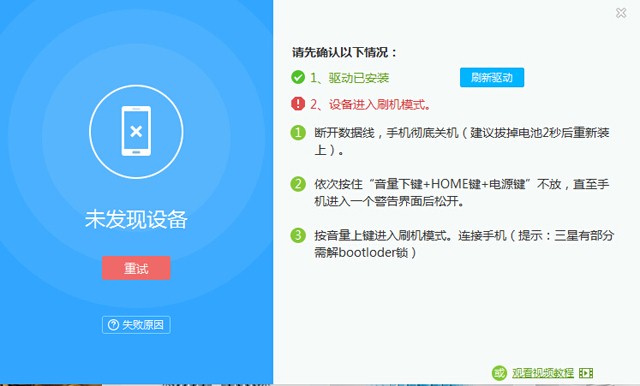Click the step 2 音量下键+HOME键 instruction text
Screen dimensions: 640x386
pyautogui.click(x=461, y=193)
